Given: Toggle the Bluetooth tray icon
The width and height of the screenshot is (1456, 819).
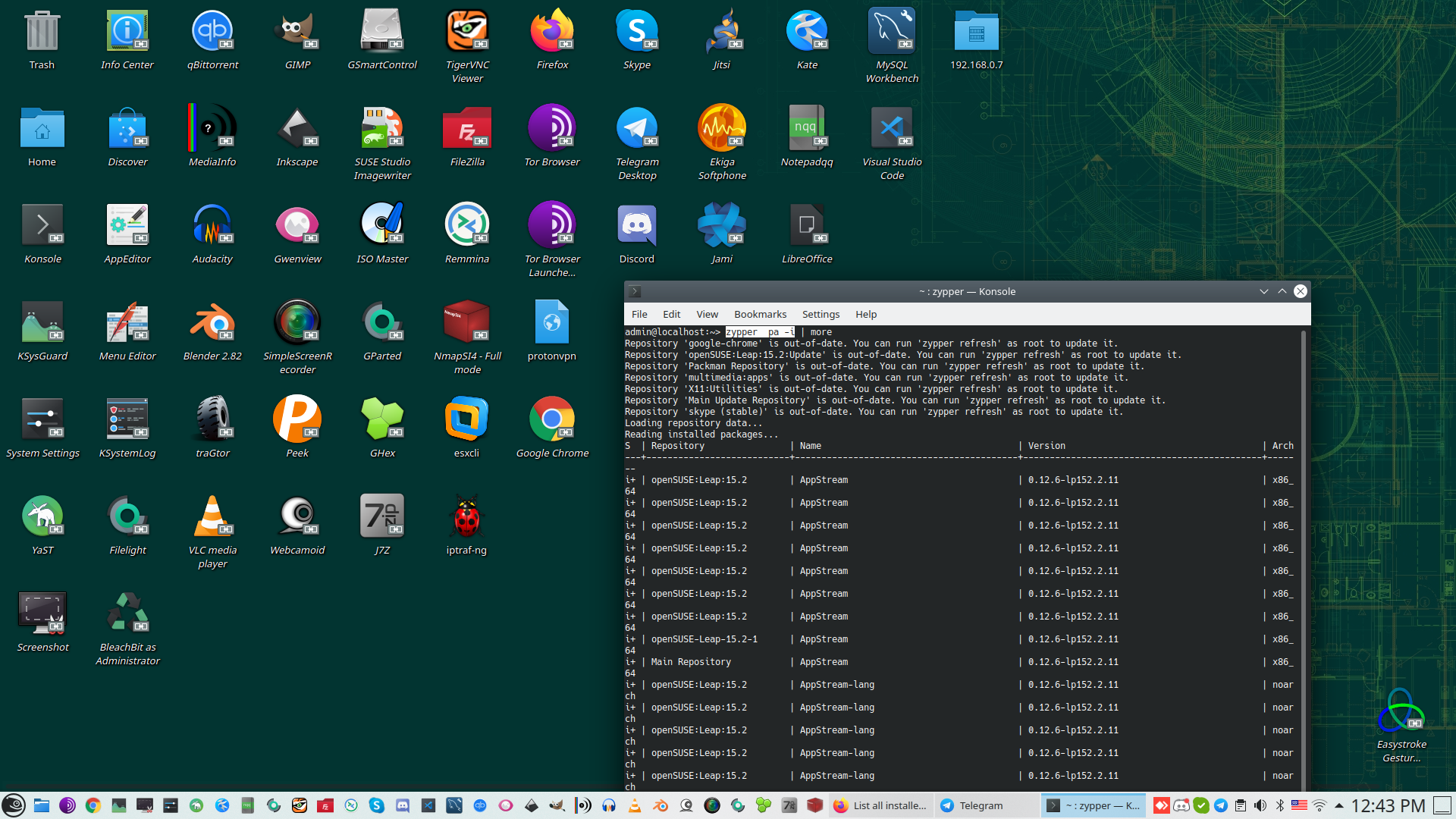Looking at the screenshot, I should [1280, 805].
